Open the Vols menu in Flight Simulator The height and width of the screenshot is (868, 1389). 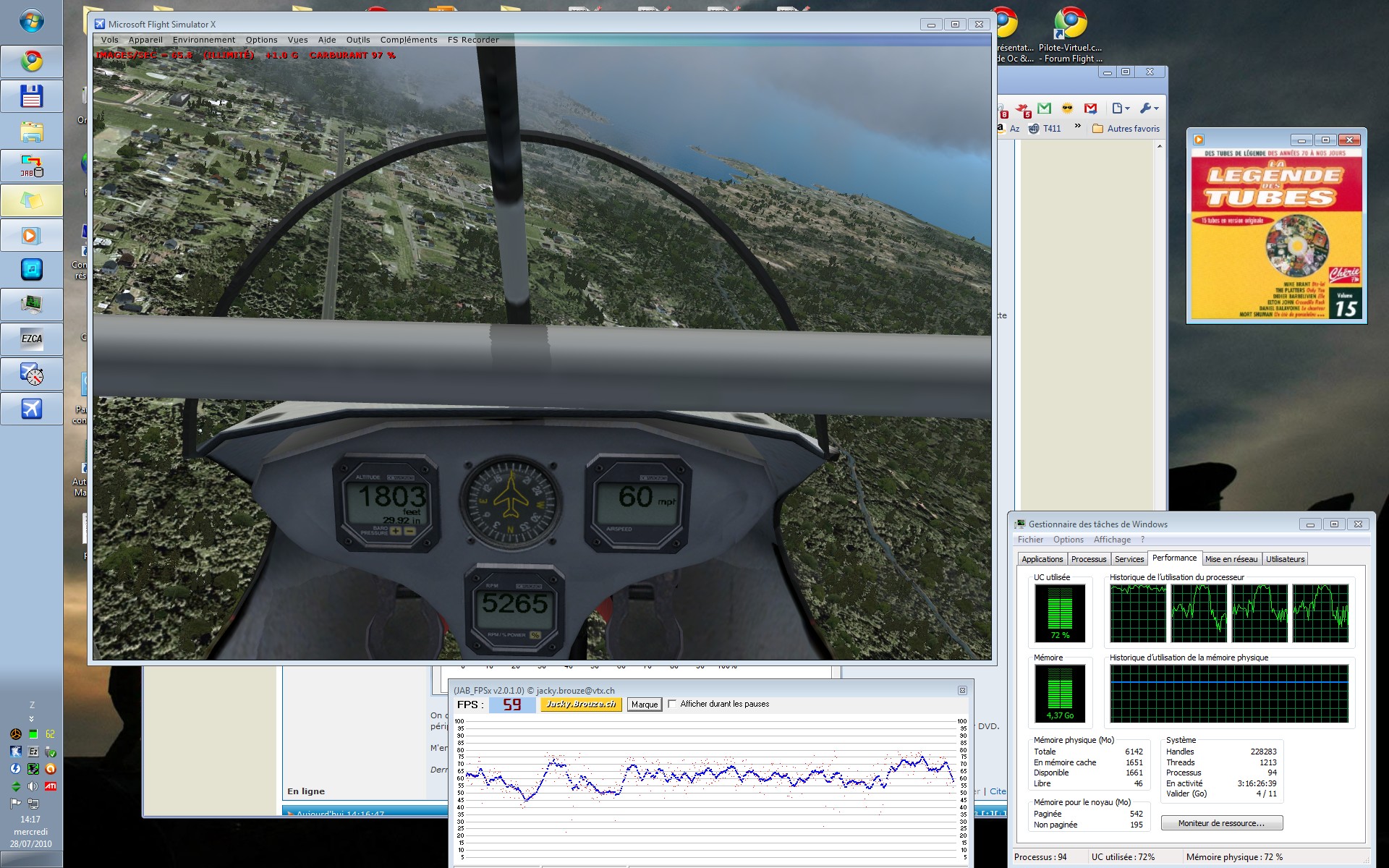110,40
